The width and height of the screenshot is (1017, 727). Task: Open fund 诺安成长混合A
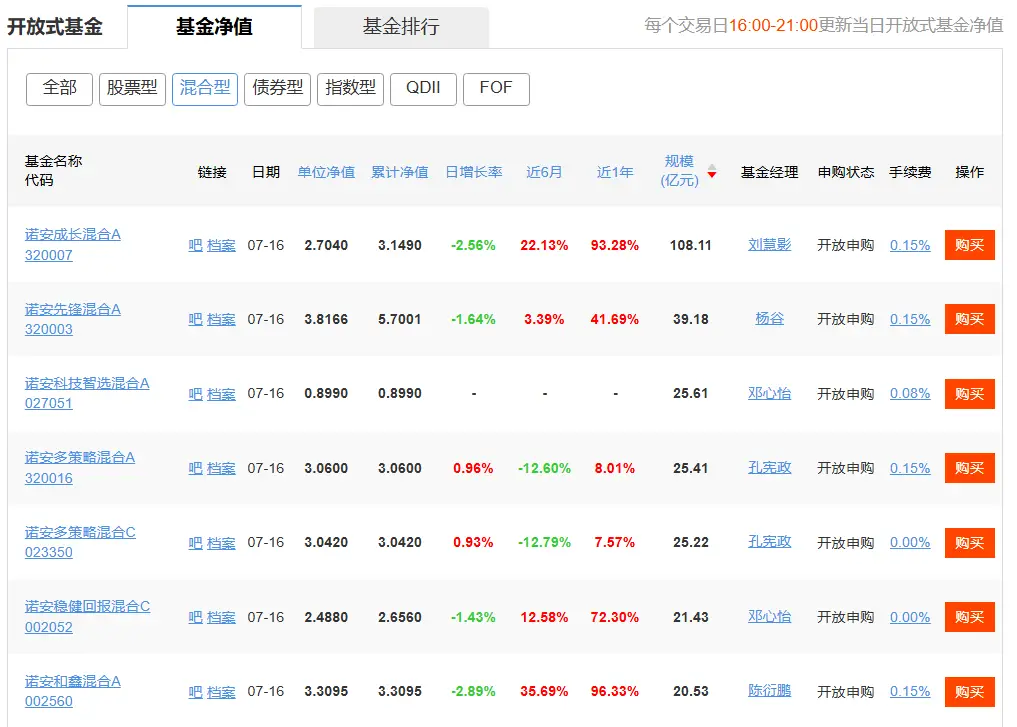[73, 234]
